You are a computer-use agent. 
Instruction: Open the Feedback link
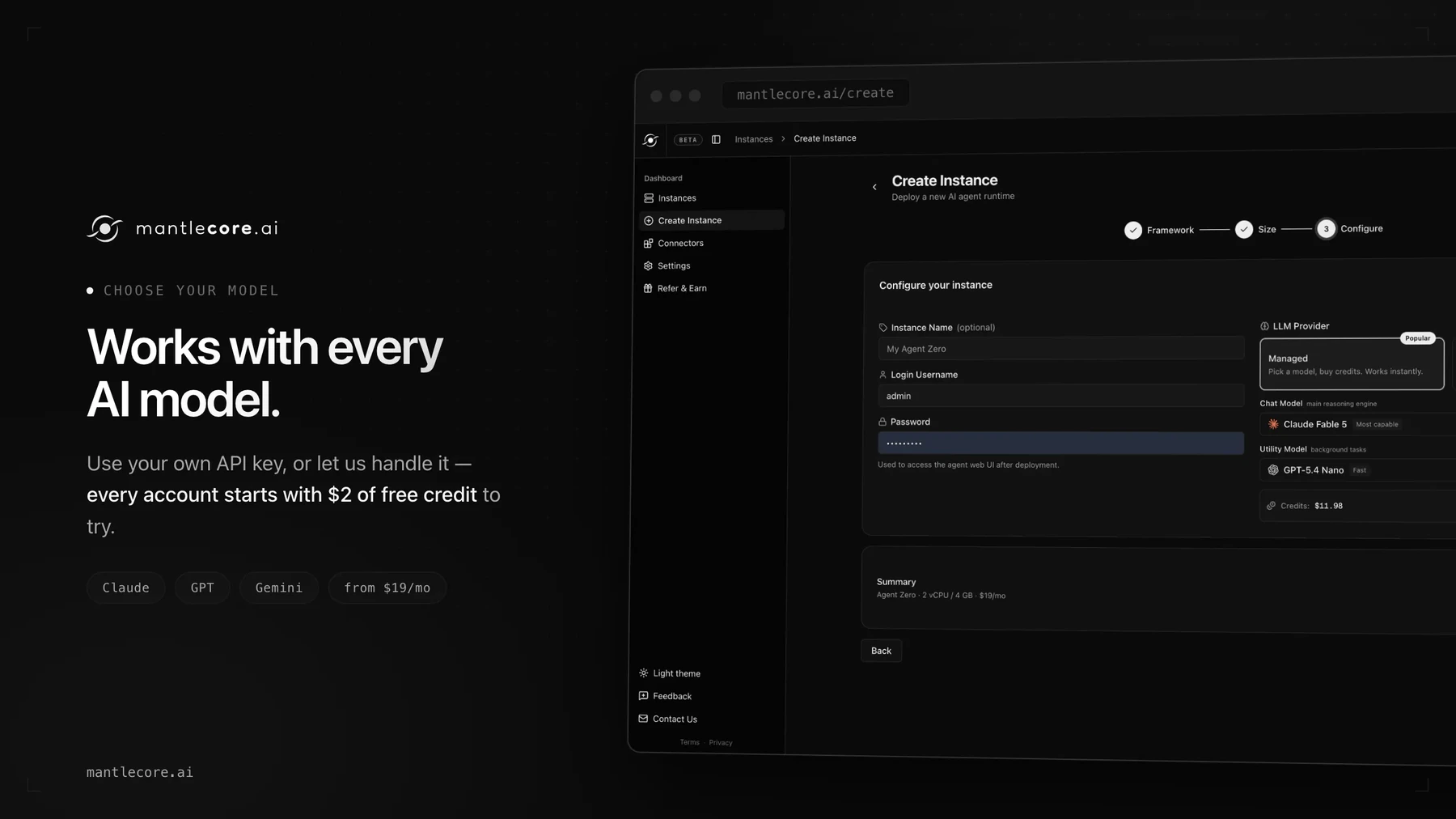coord(665,696)
